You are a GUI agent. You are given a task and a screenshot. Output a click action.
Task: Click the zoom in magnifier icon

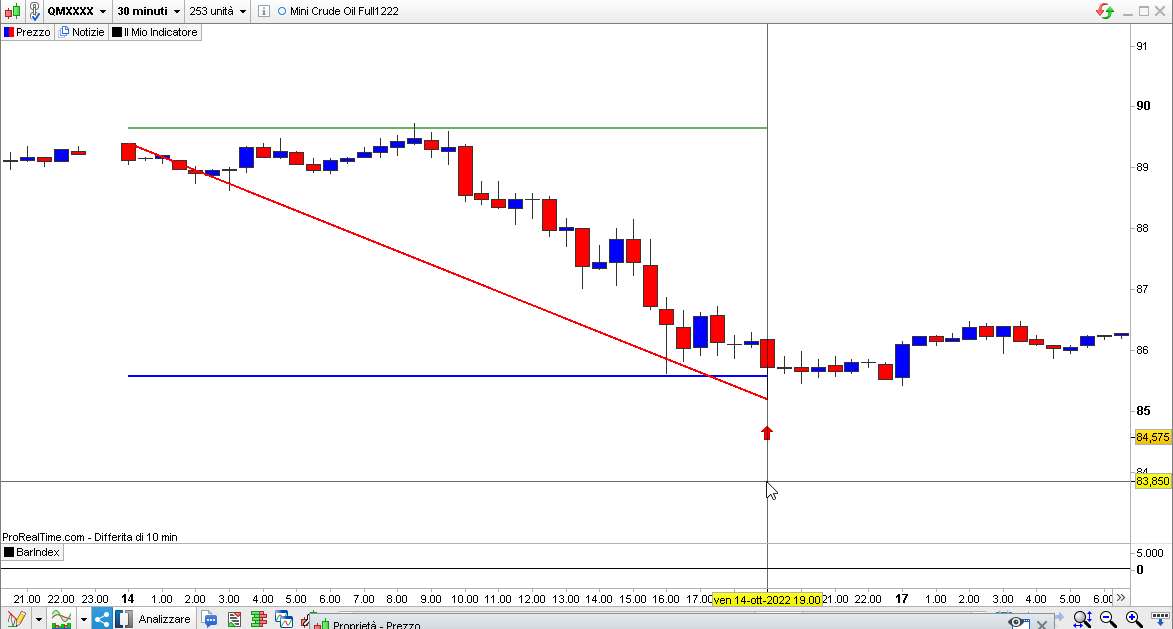[1134, 619]
